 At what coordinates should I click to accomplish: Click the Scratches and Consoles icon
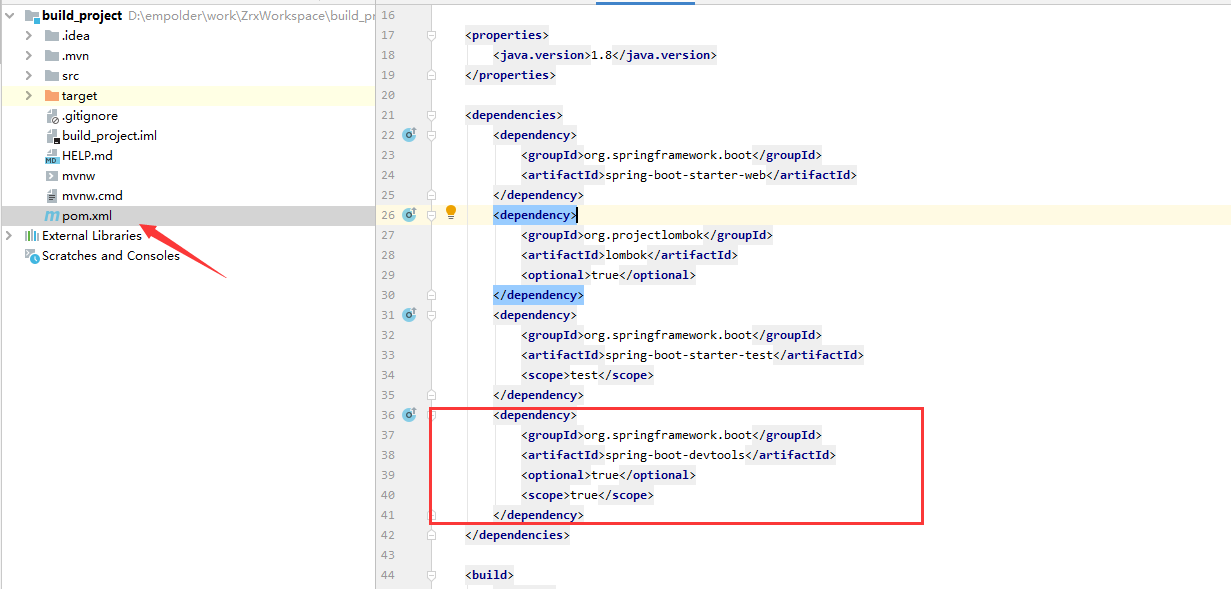click(32, 256)
